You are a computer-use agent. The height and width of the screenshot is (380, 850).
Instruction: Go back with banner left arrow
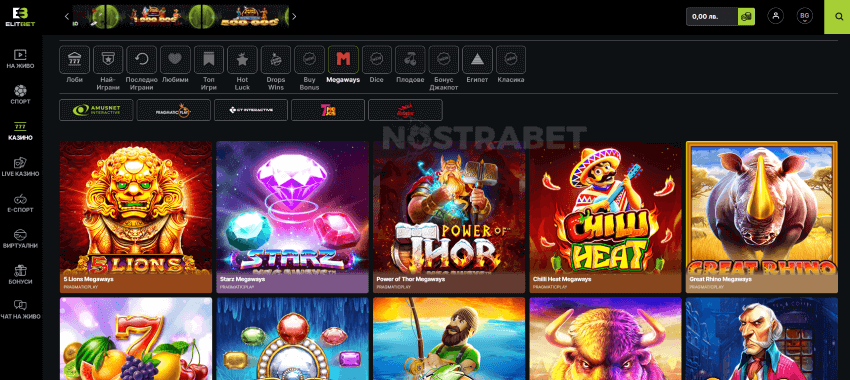pyautogui.click(x=67, y=16)
